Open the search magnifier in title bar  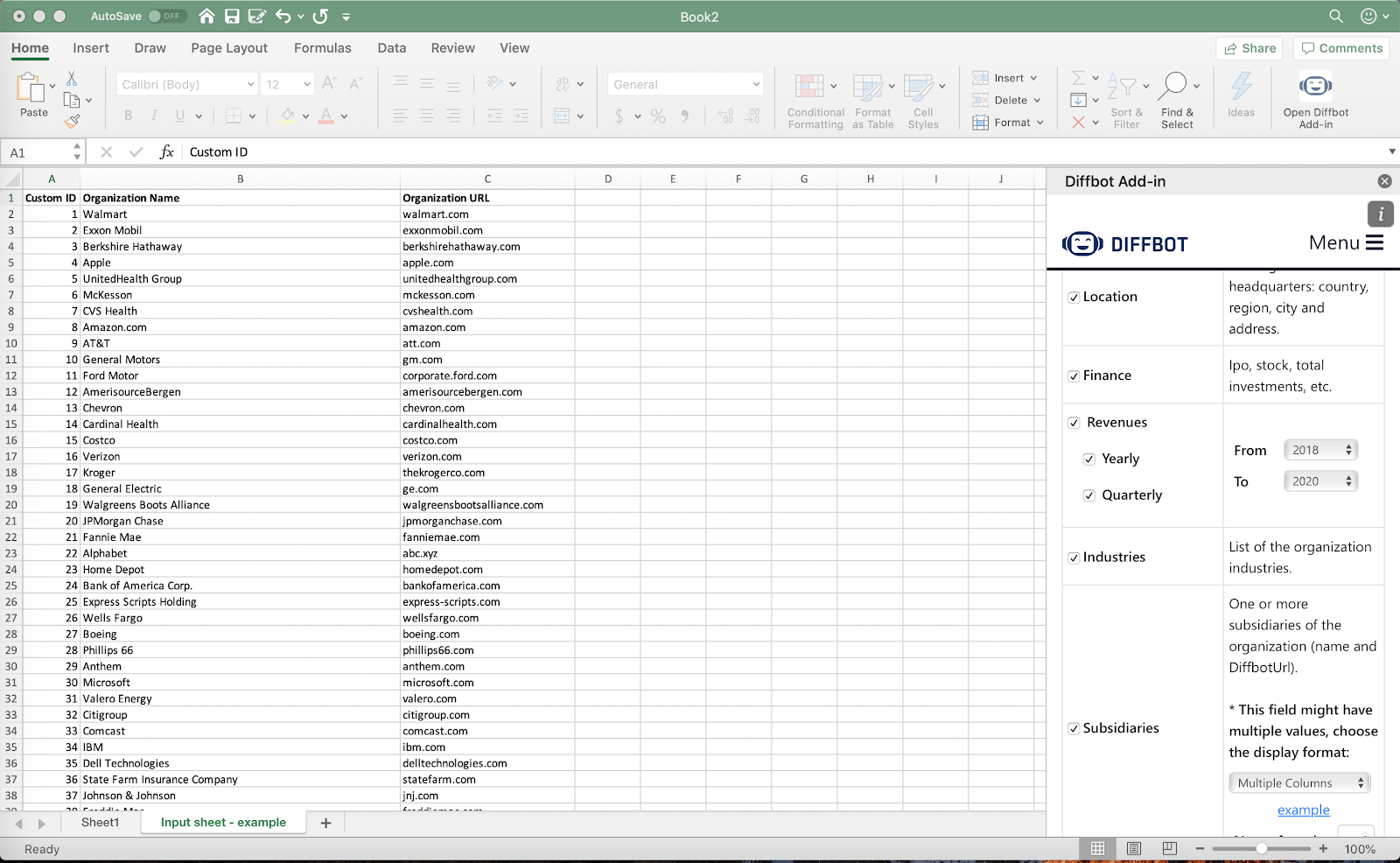point(1336,16)
